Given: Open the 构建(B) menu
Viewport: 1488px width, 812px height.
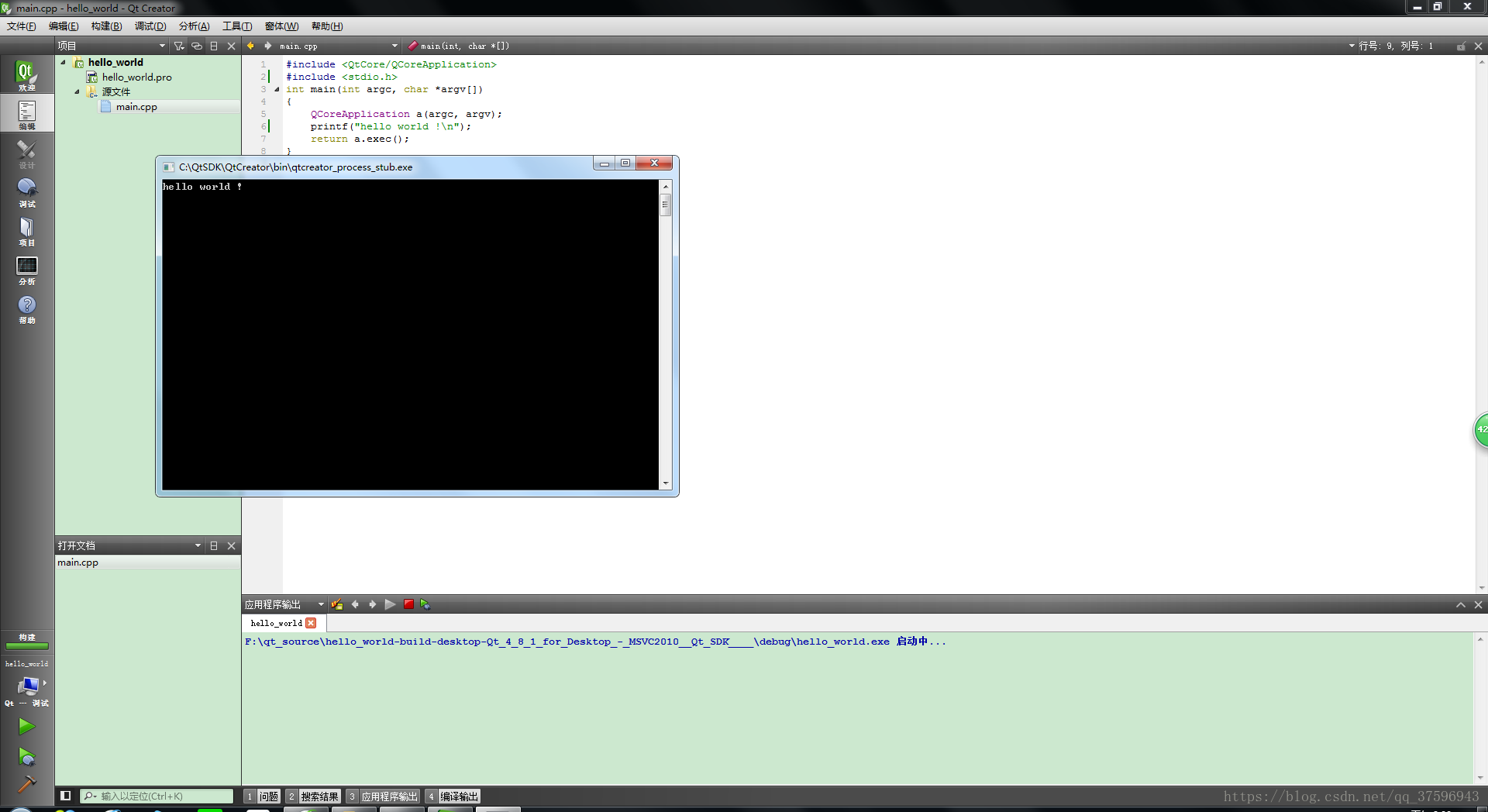Looking at the screenshot, I should [106, 26].
